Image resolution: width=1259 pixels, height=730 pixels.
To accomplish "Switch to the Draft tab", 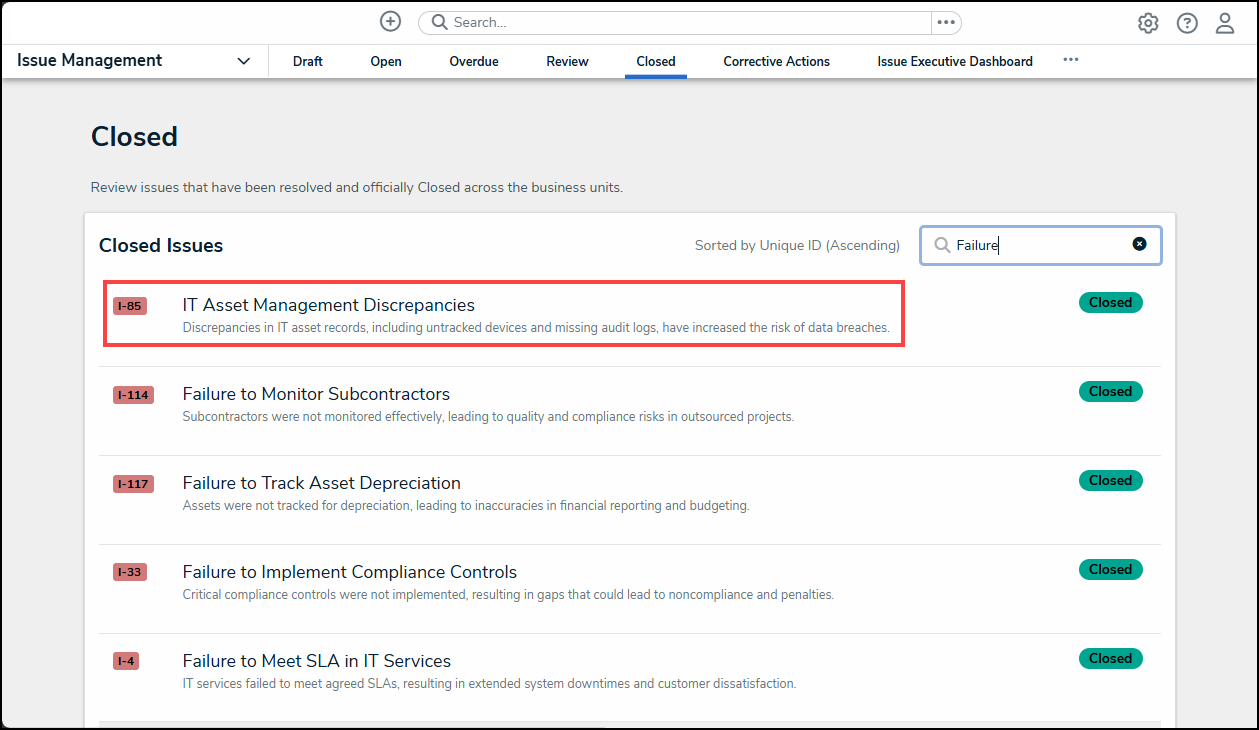I will pyautogui.click(x=308, y=61).
